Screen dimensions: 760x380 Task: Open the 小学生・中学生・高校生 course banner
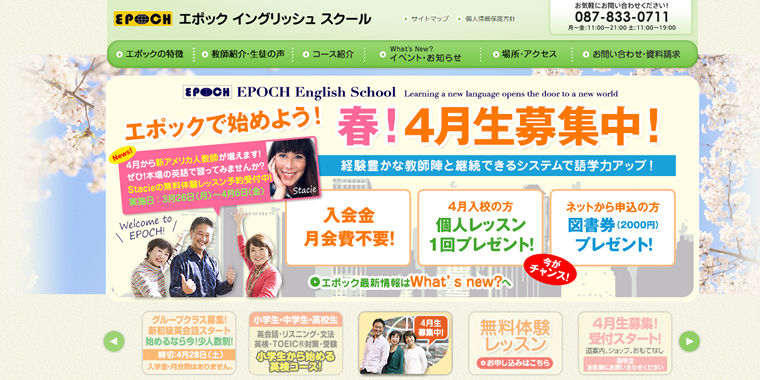pyautogui.click(x=296, y=343)
